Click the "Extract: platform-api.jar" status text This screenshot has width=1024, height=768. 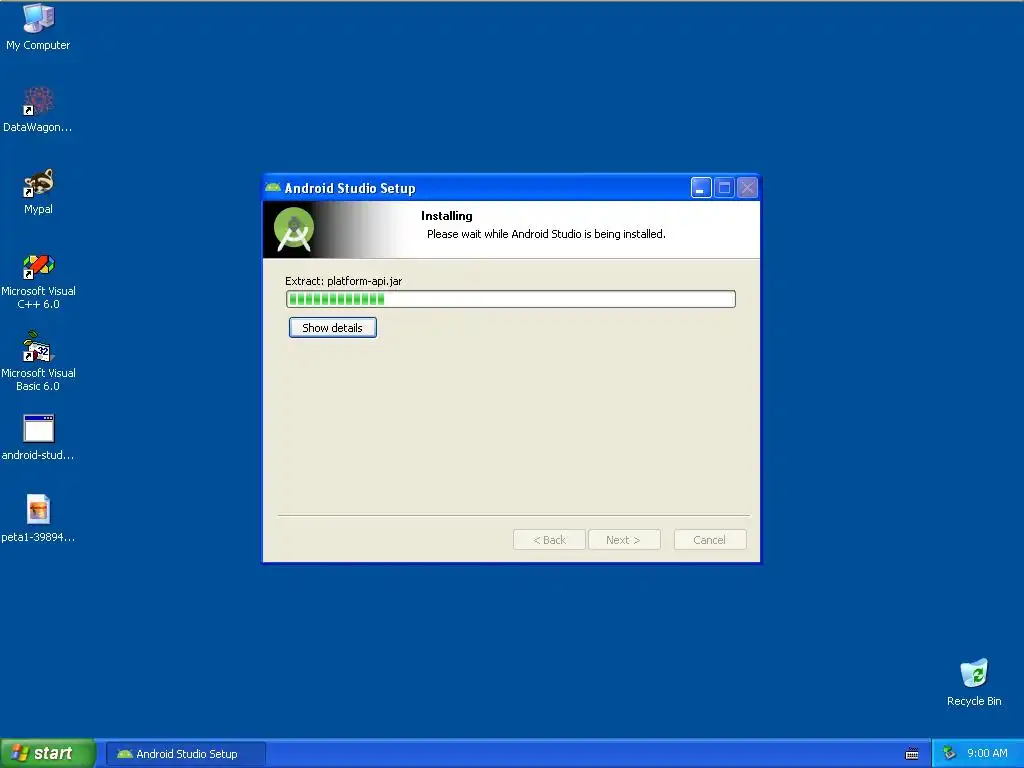pyautogui.click(x=344, y=281)
